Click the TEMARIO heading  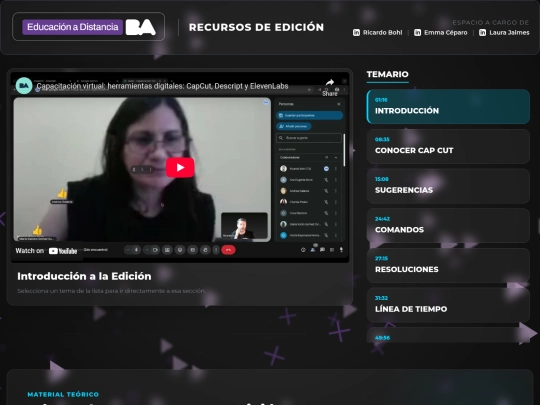(x=387, y=74)
